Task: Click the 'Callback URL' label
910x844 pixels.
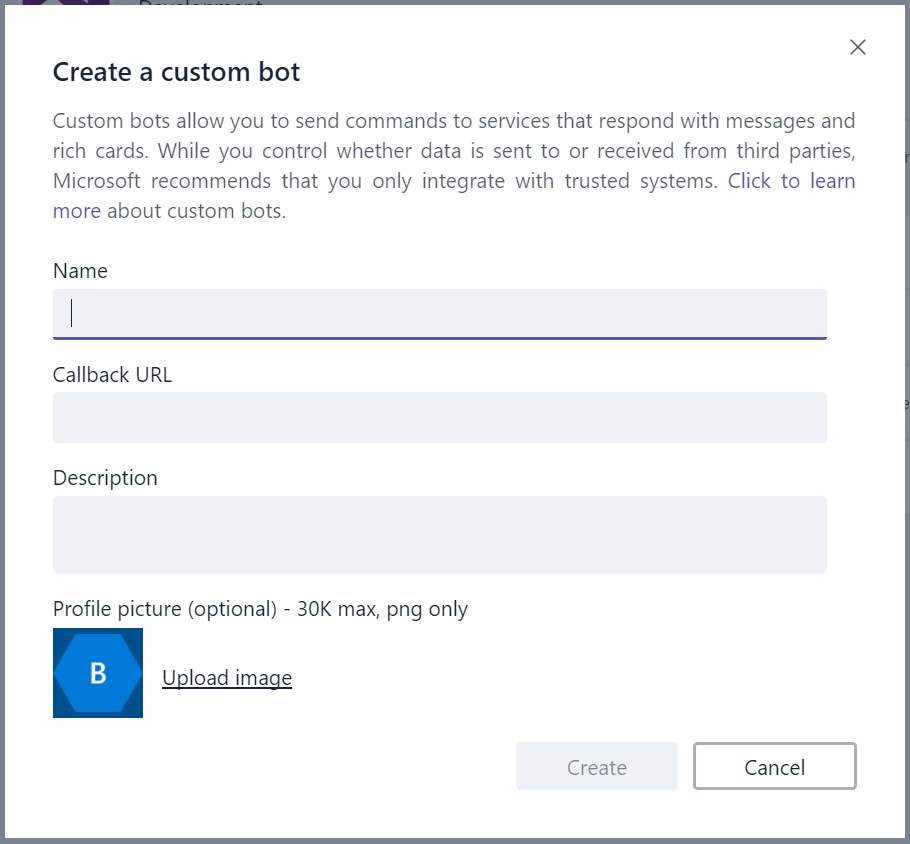Action: click(112, 375)
